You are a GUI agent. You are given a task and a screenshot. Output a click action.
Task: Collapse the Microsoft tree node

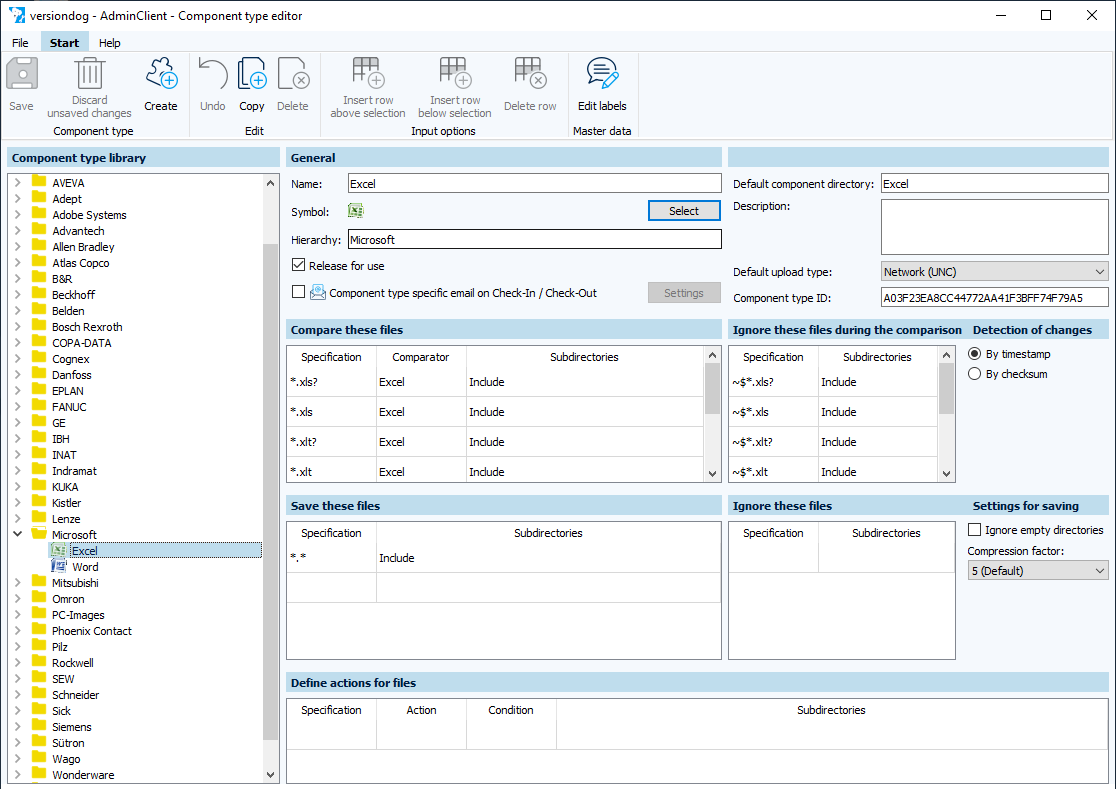[x=18, y=534]
